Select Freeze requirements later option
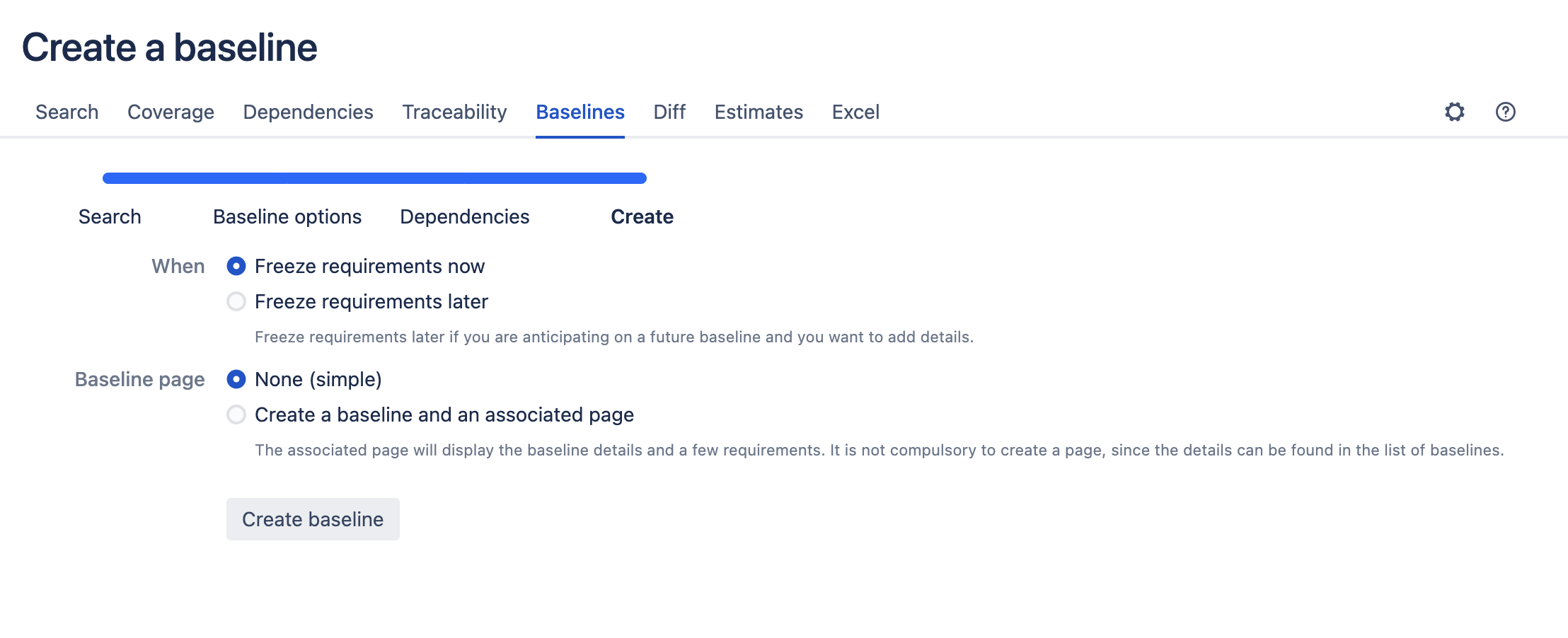This screenshot has height=638, width=1568. [x=236, y=302]
